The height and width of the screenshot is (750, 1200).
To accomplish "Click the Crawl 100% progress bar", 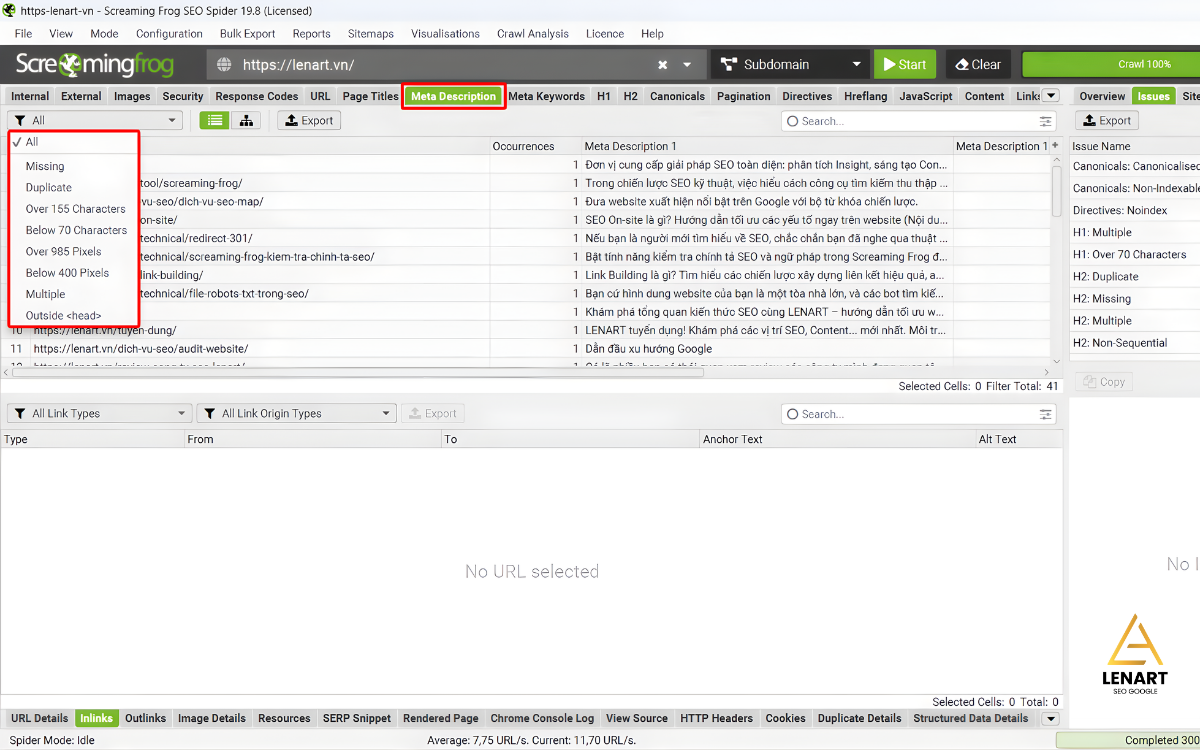I will coord(1110,65).
